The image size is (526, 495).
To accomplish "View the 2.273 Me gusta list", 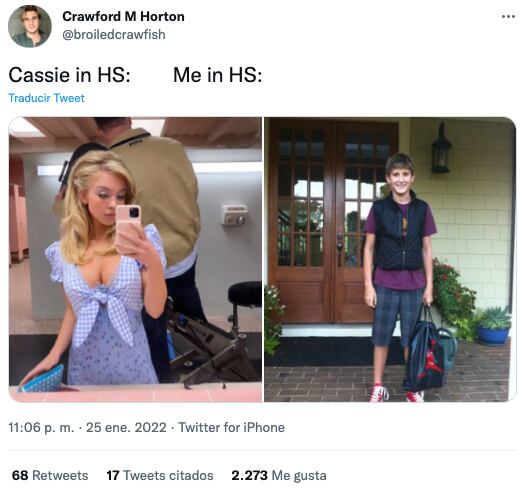I will [279, 475].
